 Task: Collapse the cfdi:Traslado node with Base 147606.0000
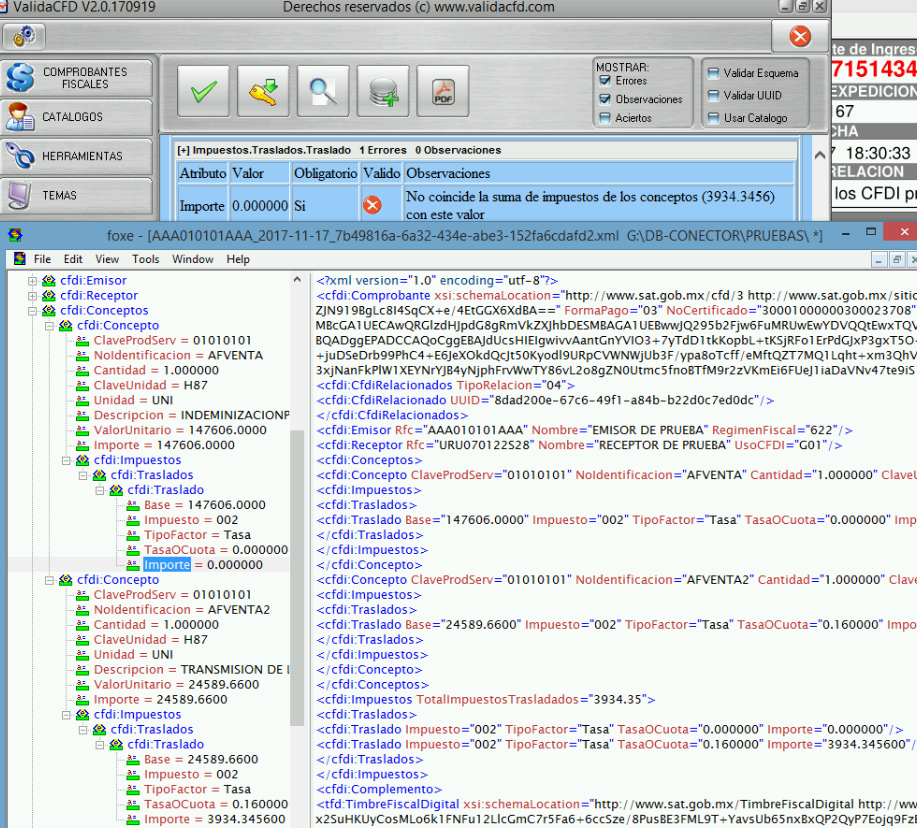[x=101, y=490]
